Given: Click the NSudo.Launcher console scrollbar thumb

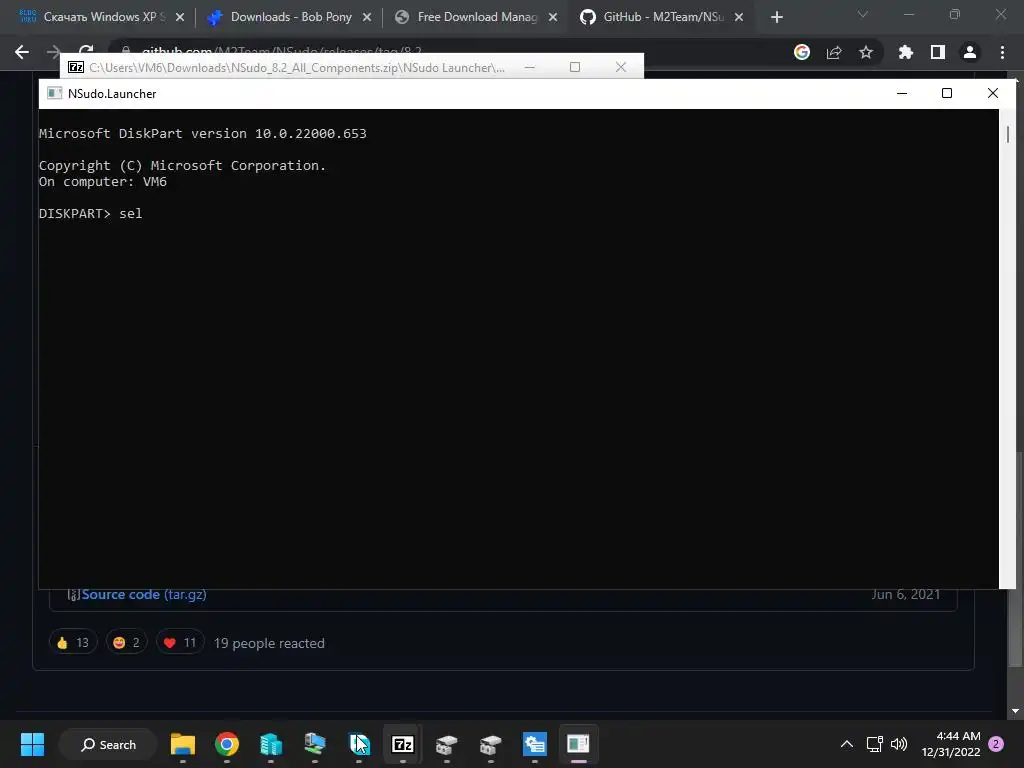Looking at the screenshot, I should point(1008,134).
